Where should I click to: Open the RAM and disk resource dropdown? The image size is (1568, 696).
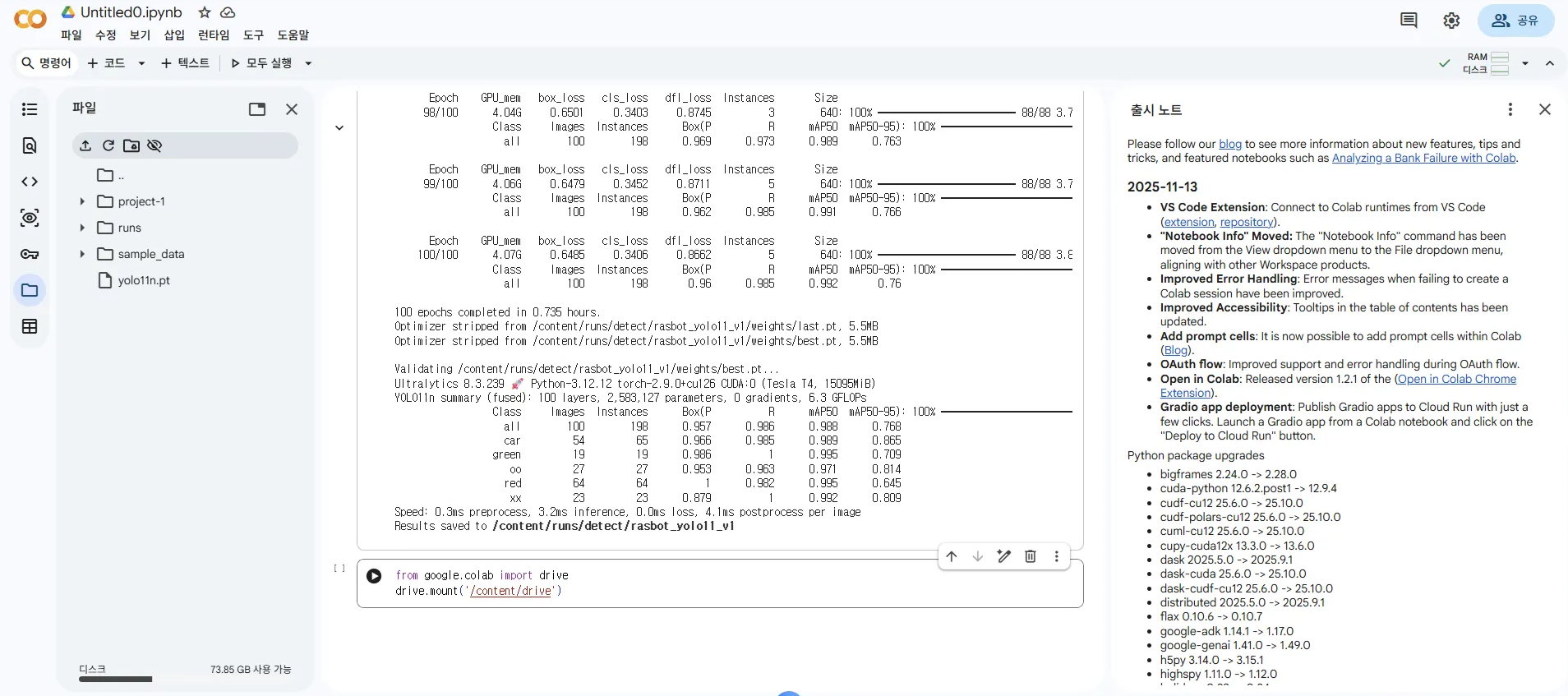click(1524, 63)
